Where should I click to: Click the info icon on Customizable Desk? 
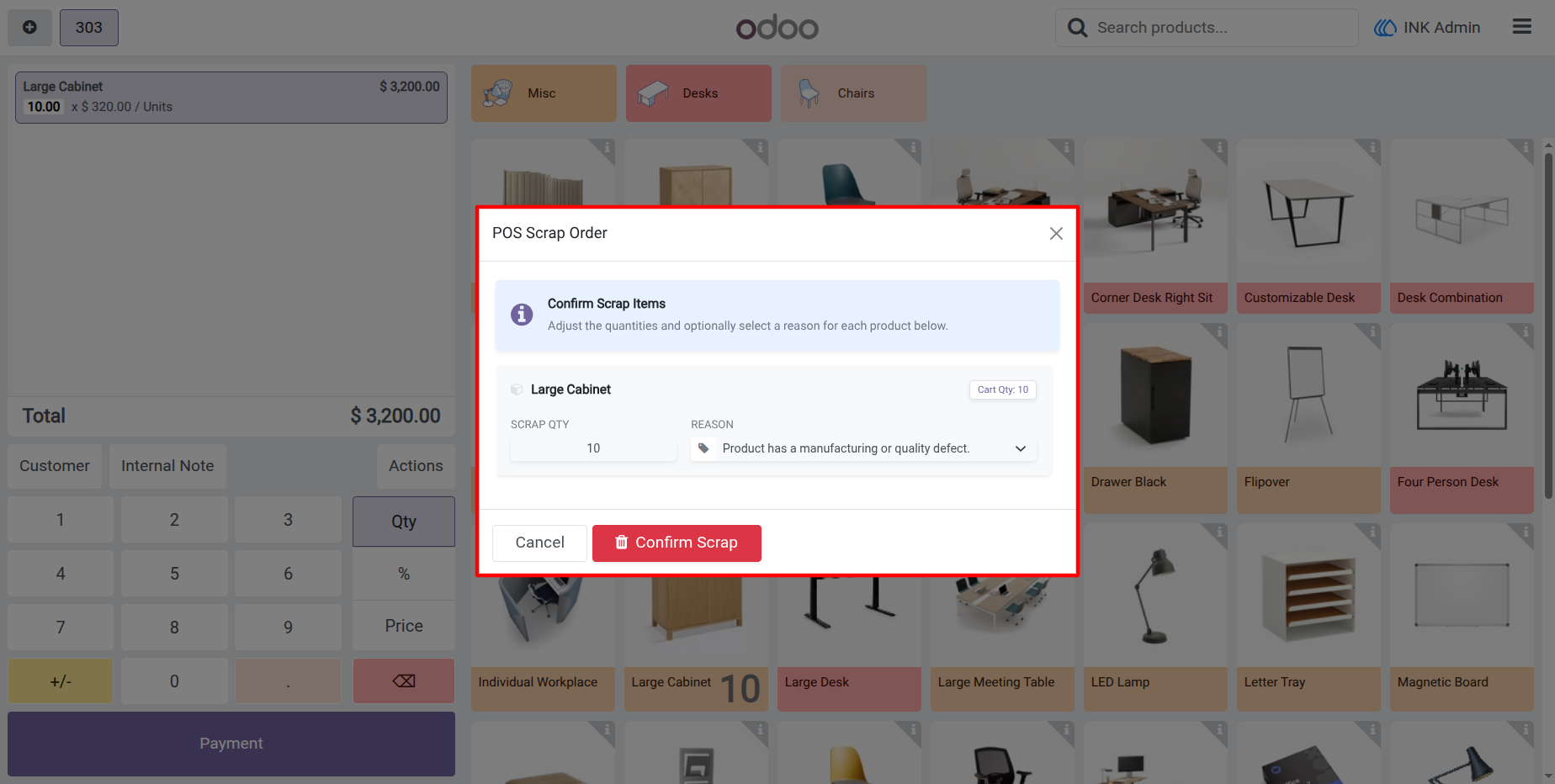coord(1372,149)
